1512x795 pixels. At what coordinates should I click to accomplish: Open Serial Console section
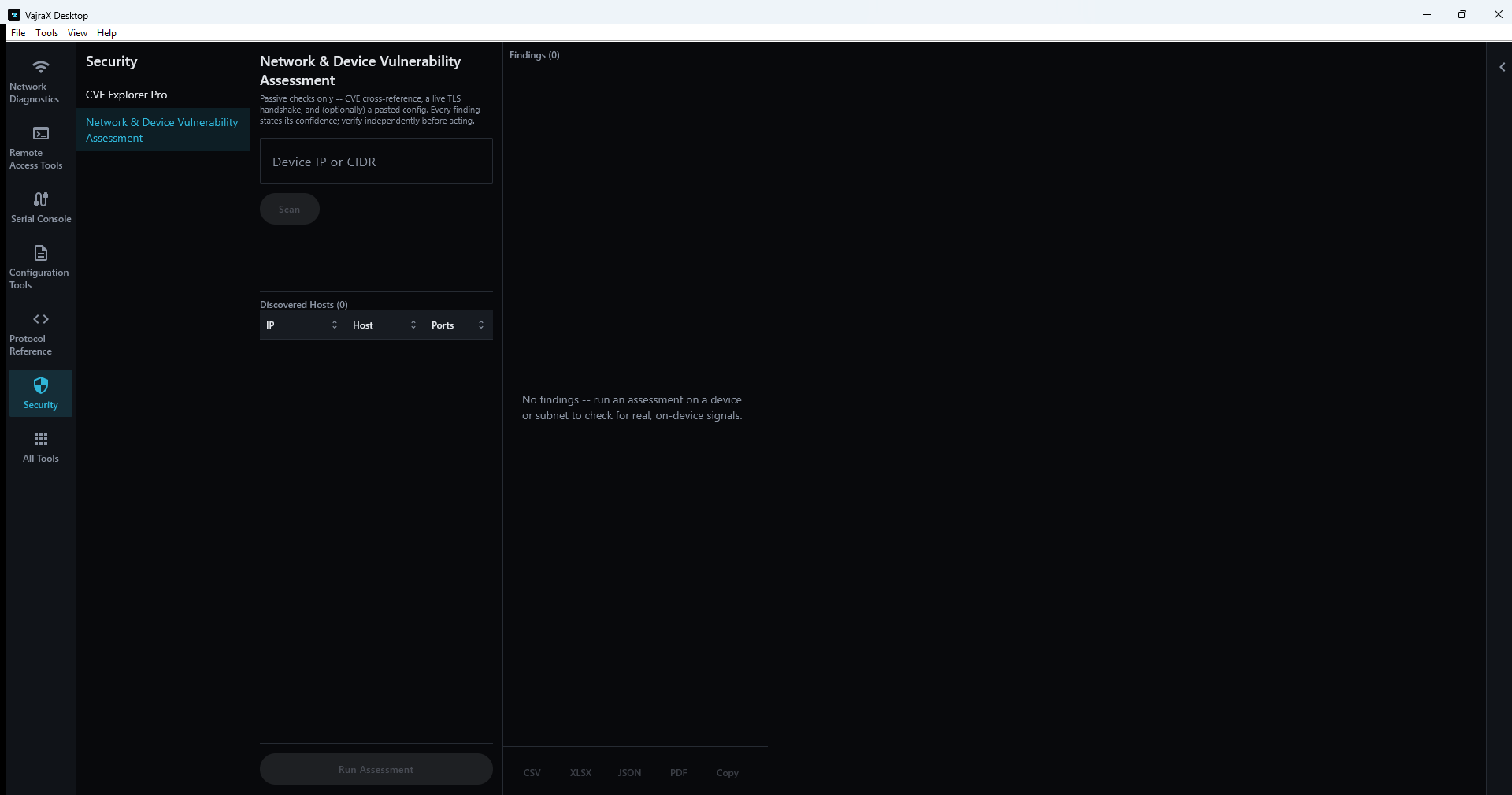pos(41,207)
